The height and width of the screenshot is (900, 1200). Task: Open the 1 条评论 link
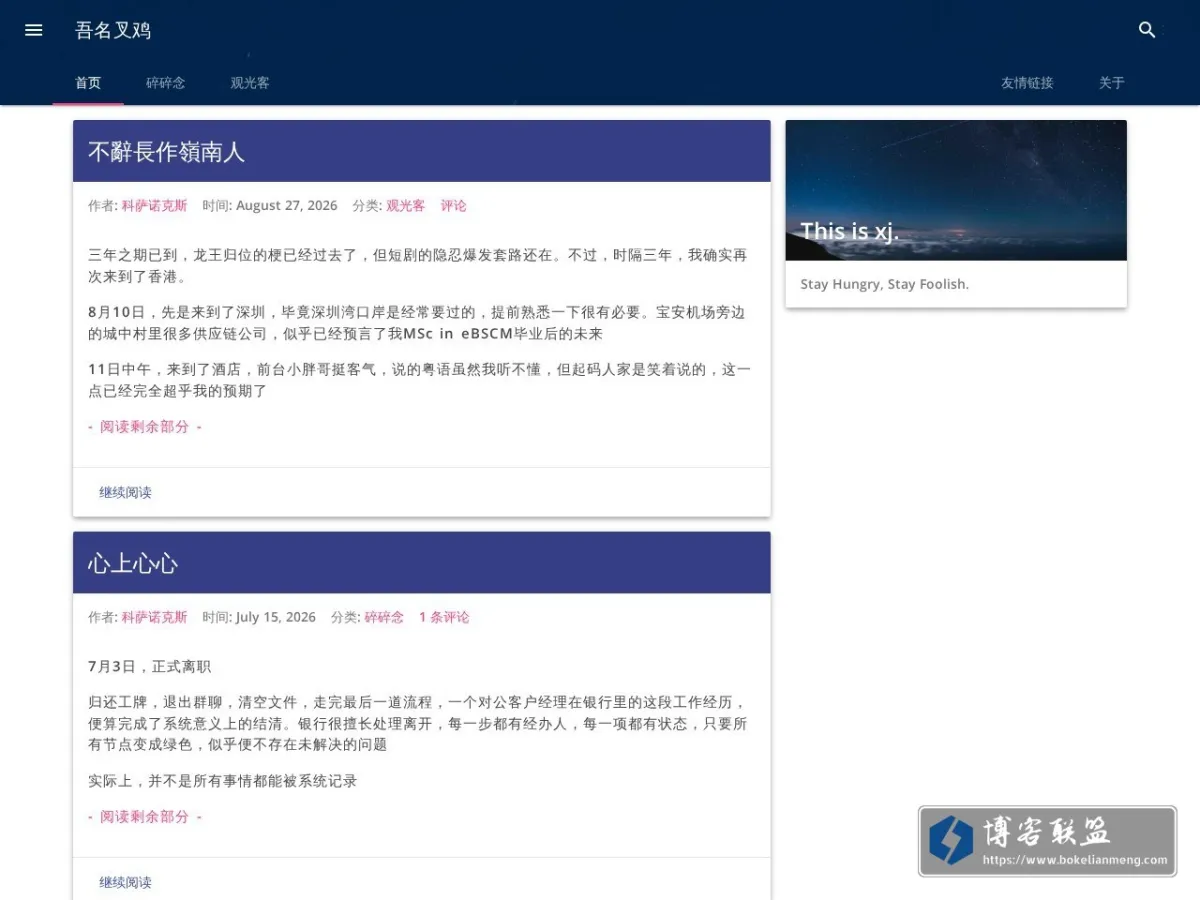[444, 618]
